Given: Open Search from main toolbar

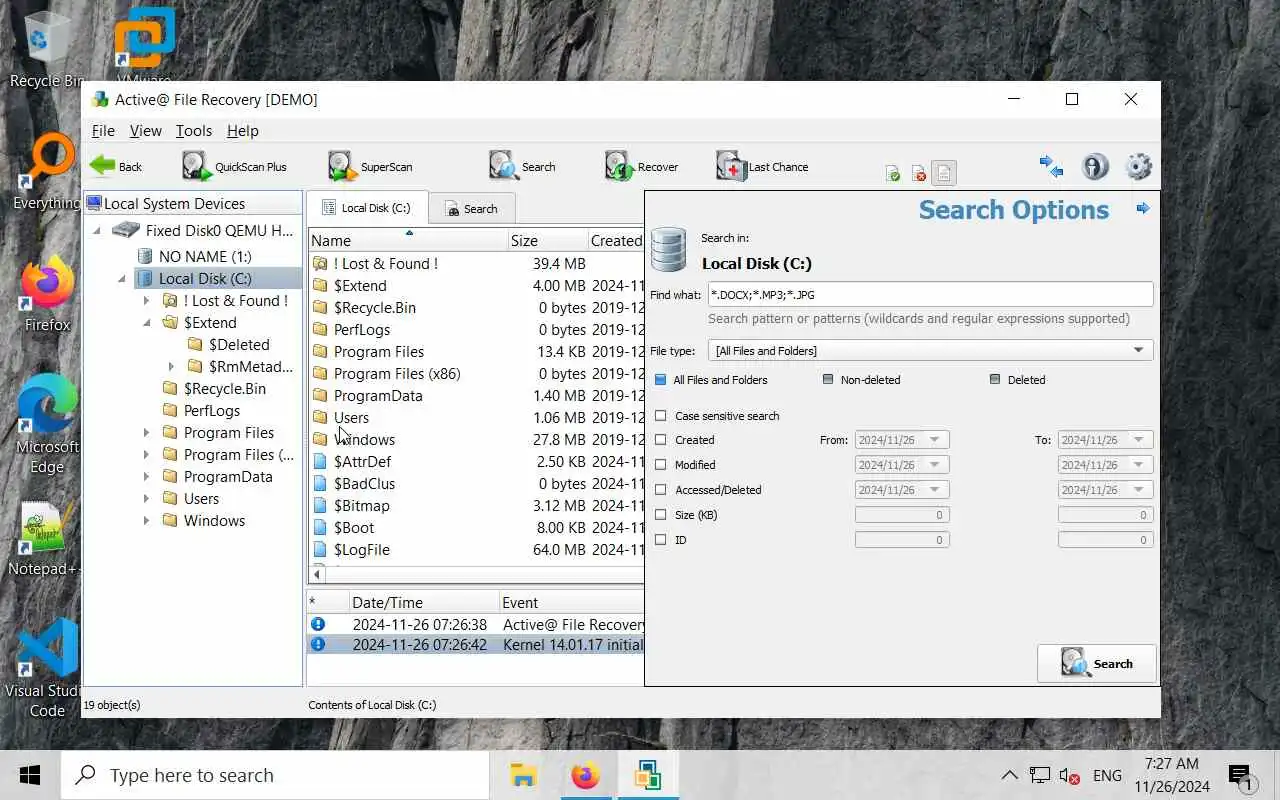Looking at the screenshot, I should [x=522, y=166].
